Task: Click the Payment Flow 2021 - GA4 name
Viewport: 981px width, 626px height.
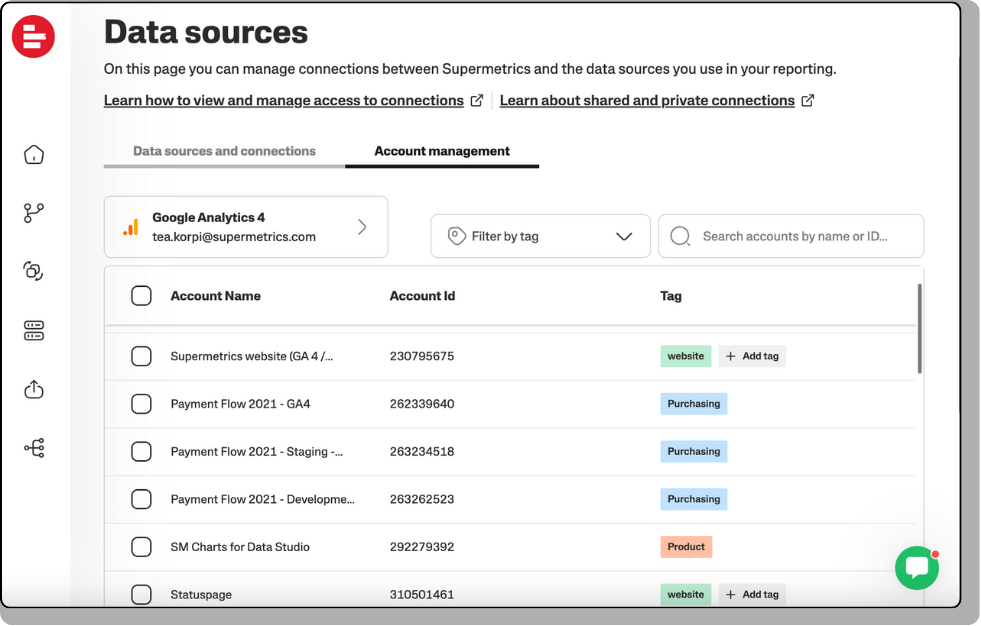Action: click(x=240, y=404)
